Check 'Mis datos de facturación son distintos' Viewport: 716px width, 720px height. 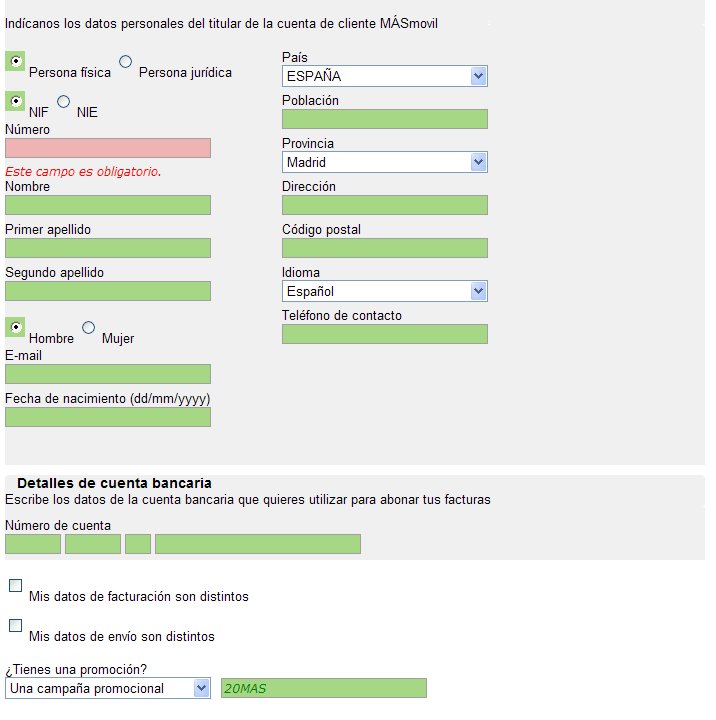point(15,586)
